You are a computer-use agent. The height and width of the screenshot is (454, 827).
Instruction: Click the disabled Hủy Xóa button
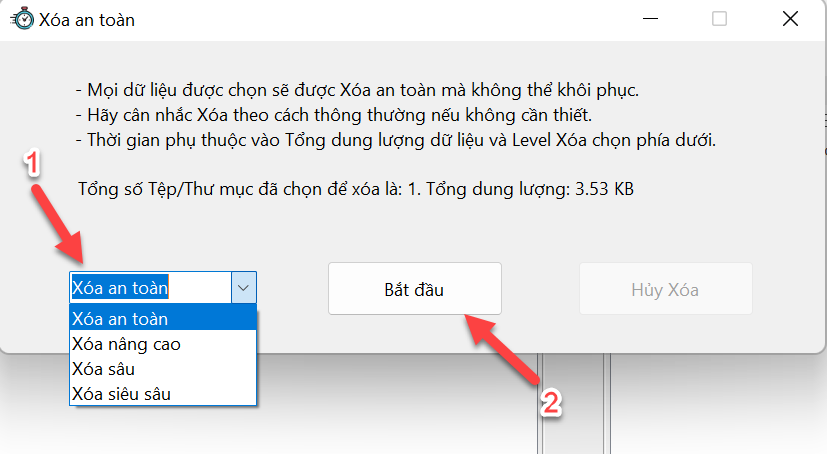tap(666, 289)
